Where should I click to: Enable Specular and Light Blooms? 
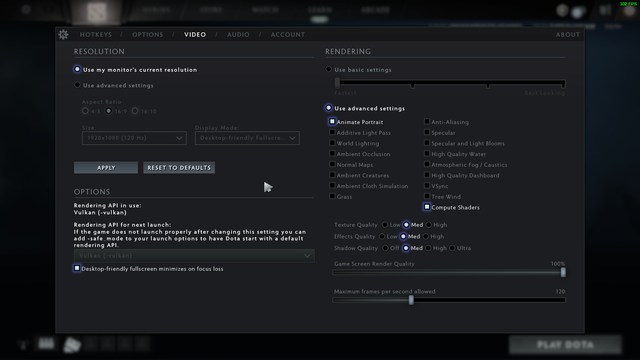[427, 143]
